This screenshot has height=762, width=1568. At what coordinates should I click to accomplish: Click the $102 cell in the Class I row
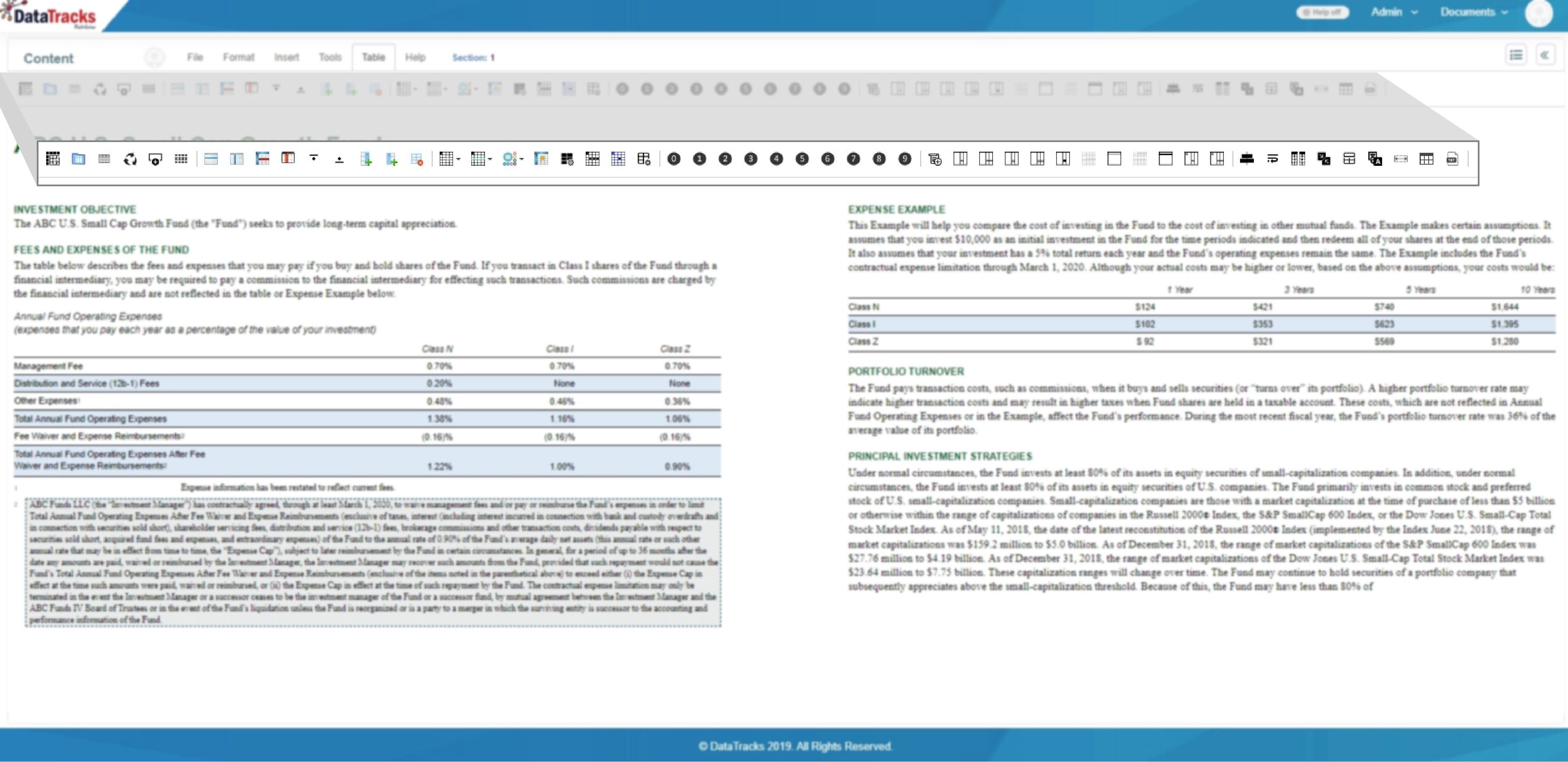click(1145, 324)
